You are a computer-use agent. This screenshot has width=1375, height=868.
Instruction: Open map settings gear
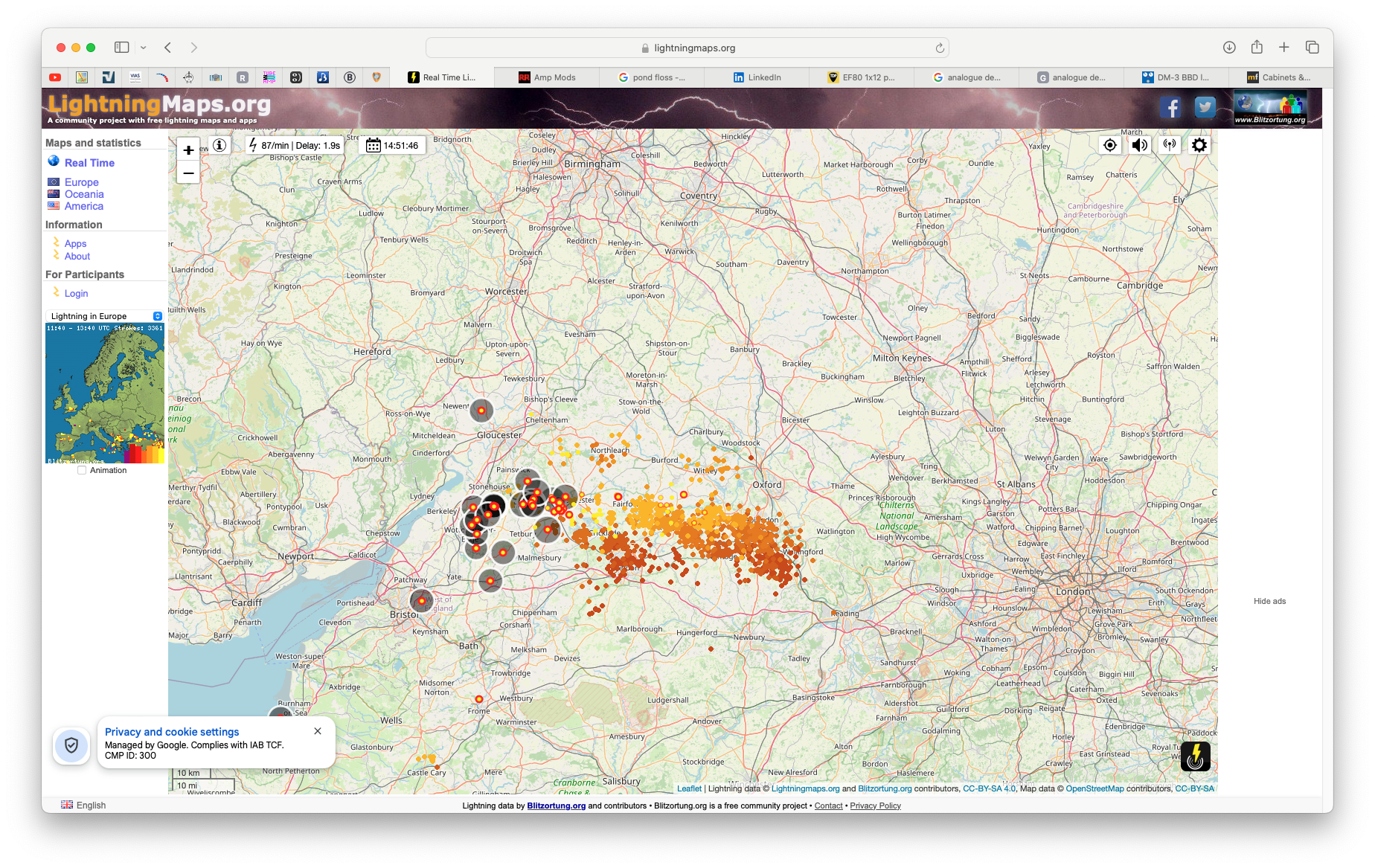[x=1199, y=145]
